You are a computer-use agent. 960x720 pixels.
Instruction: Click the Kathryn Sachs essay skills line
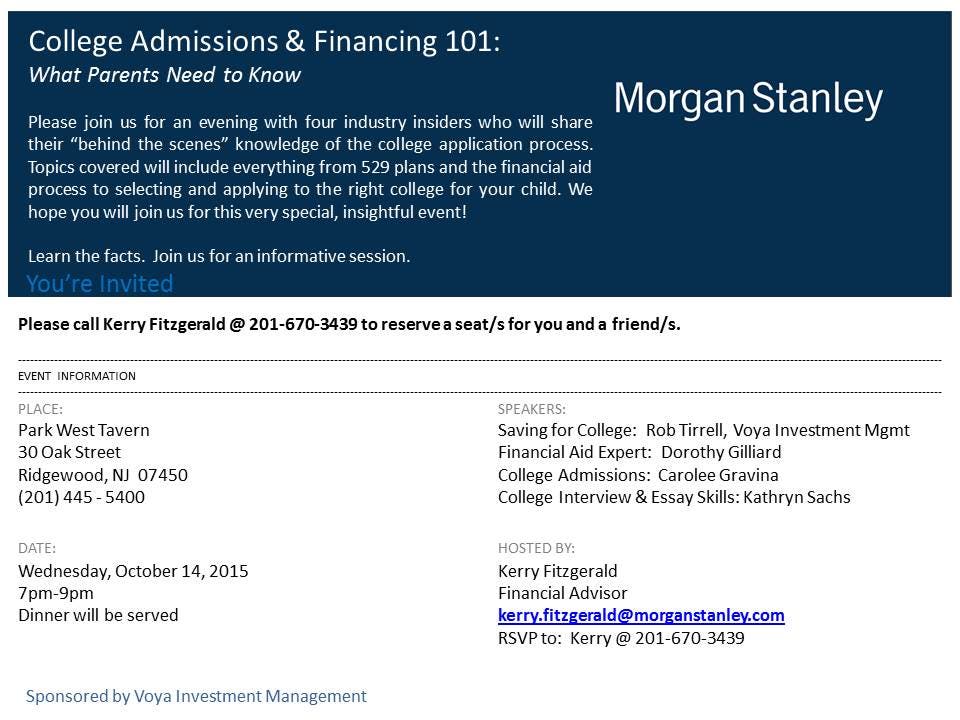[674, 496]
